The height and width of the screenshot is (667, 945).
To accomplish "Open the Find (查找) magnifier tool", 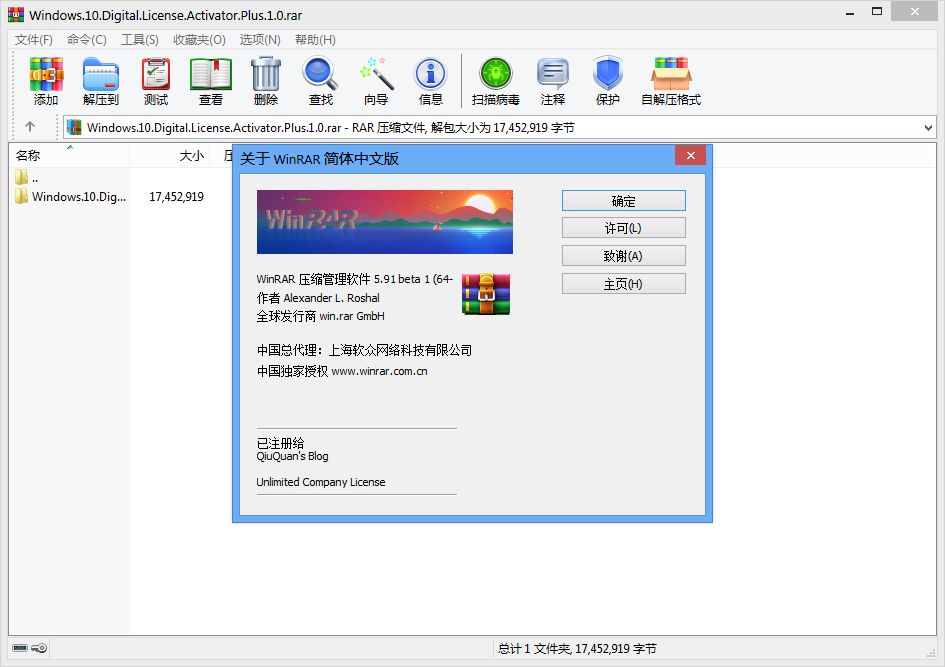I will click(321, 81).
